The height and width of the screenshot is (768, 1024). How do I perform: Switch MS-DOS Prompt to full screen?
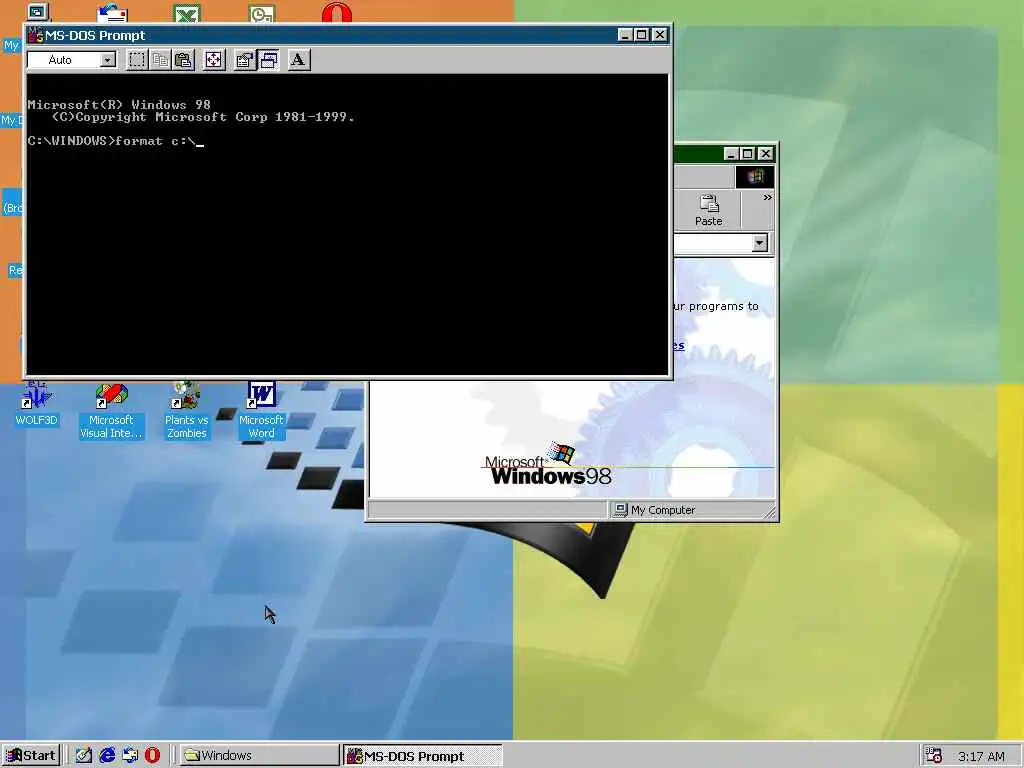(x=214, y=60)
